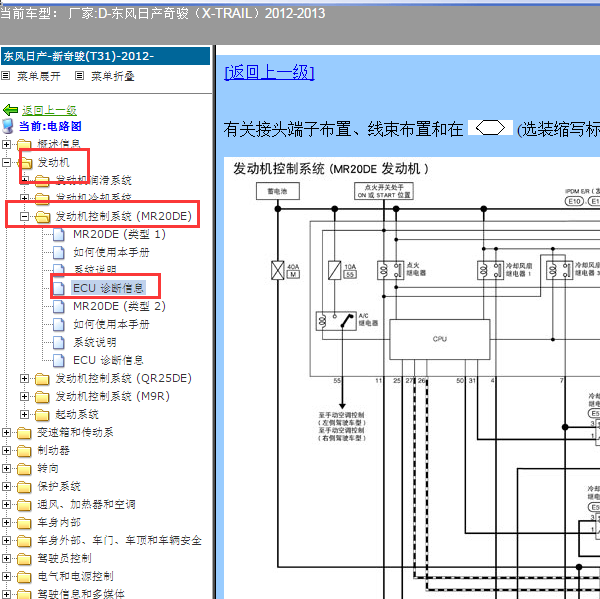Open first 如何使用本手册 under 类型 1
The height and width of the screenshot is (599, 600).
[x=111, y=252]
